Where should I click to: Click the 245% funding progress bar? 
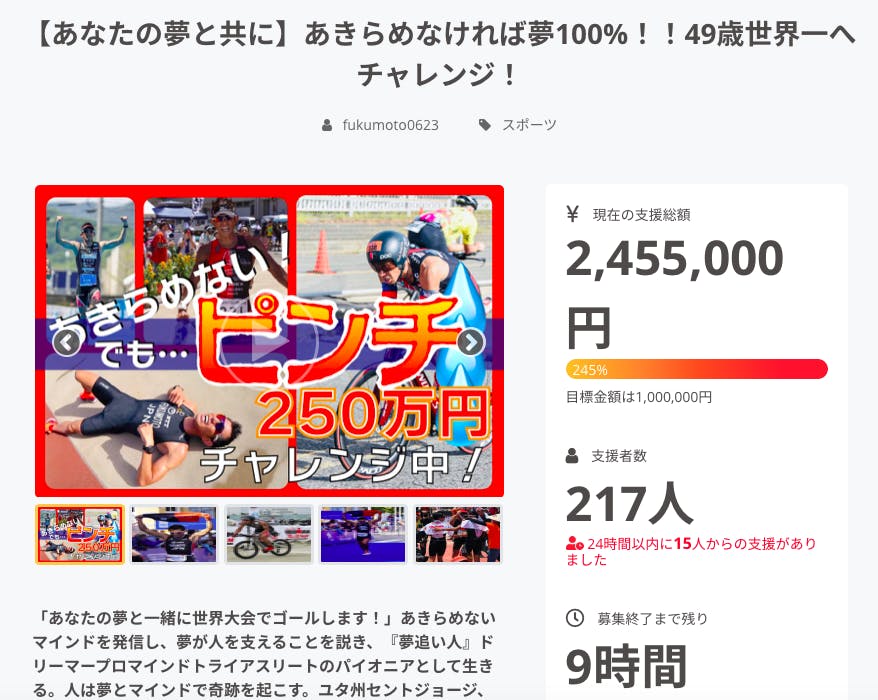[697, 369]
